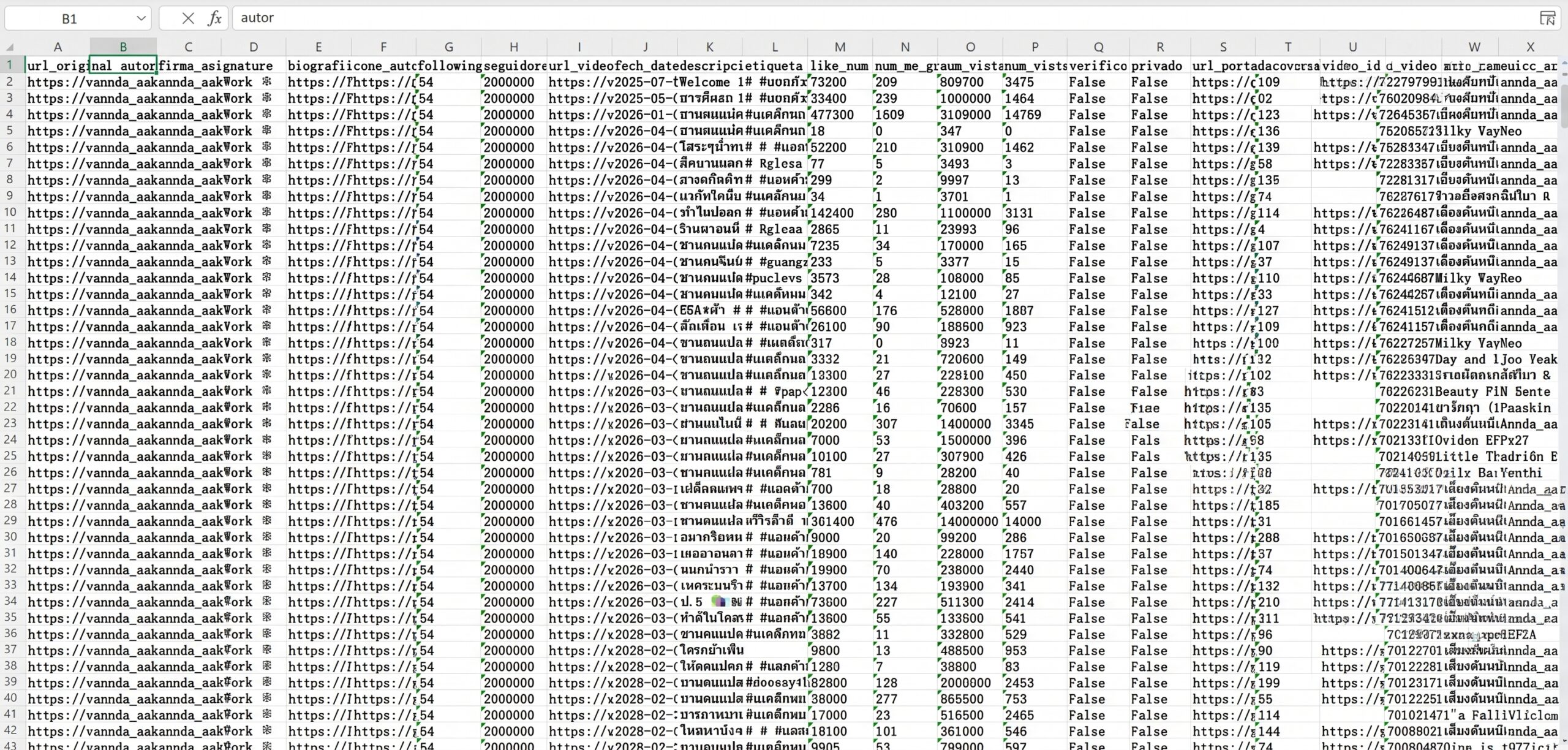
Task: Select row 36 header
Action: [10, 634]
